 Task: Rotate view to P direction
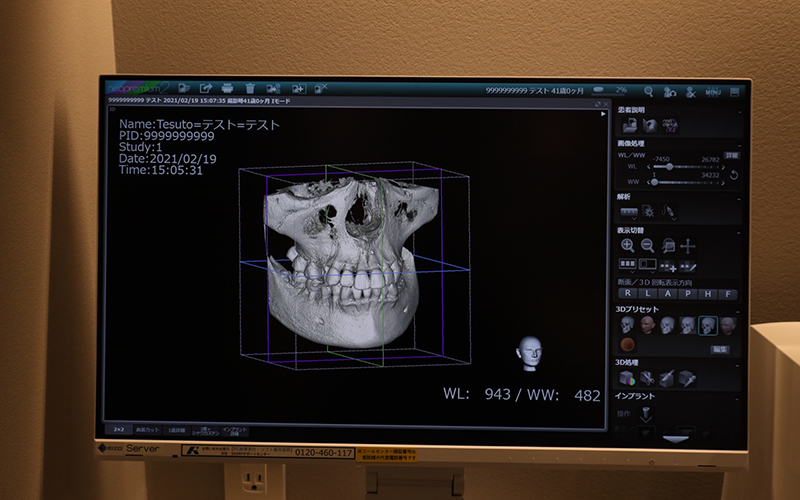coord(688,294)
